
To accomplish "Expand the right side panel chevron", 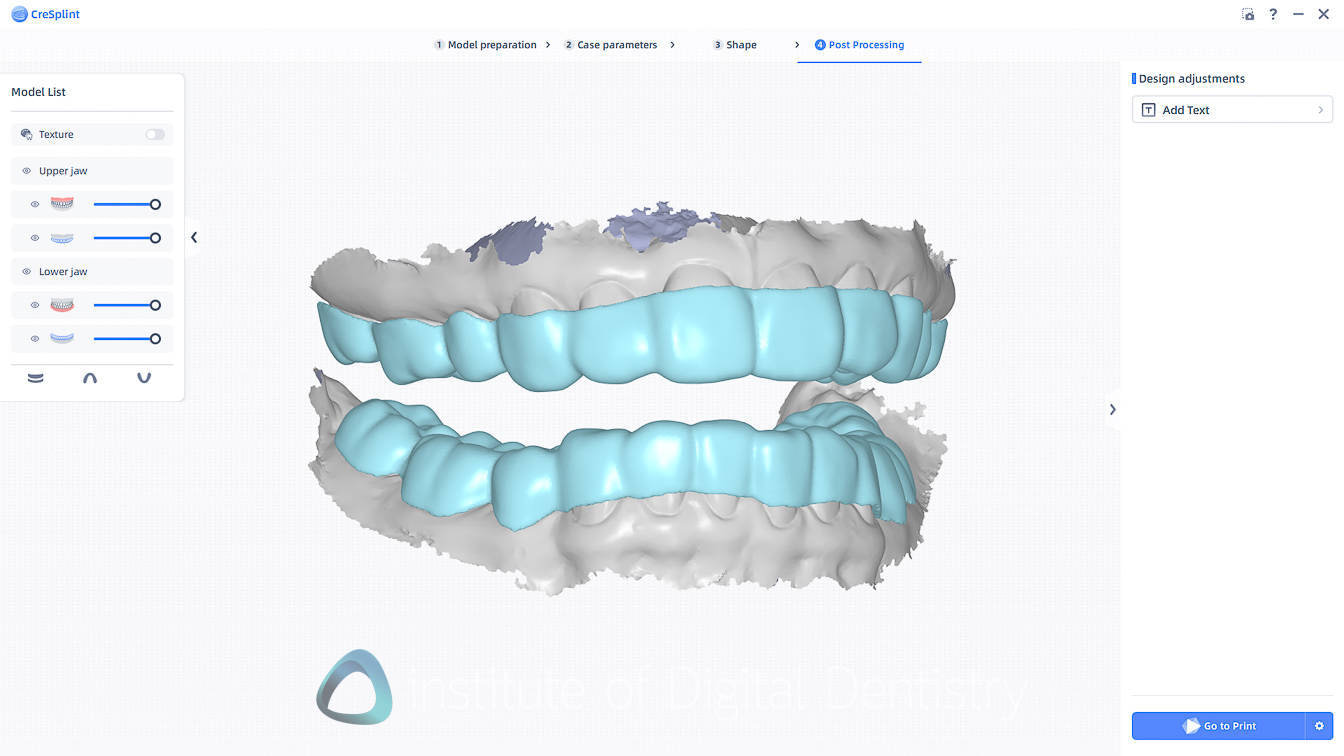I will [1112, 409].
